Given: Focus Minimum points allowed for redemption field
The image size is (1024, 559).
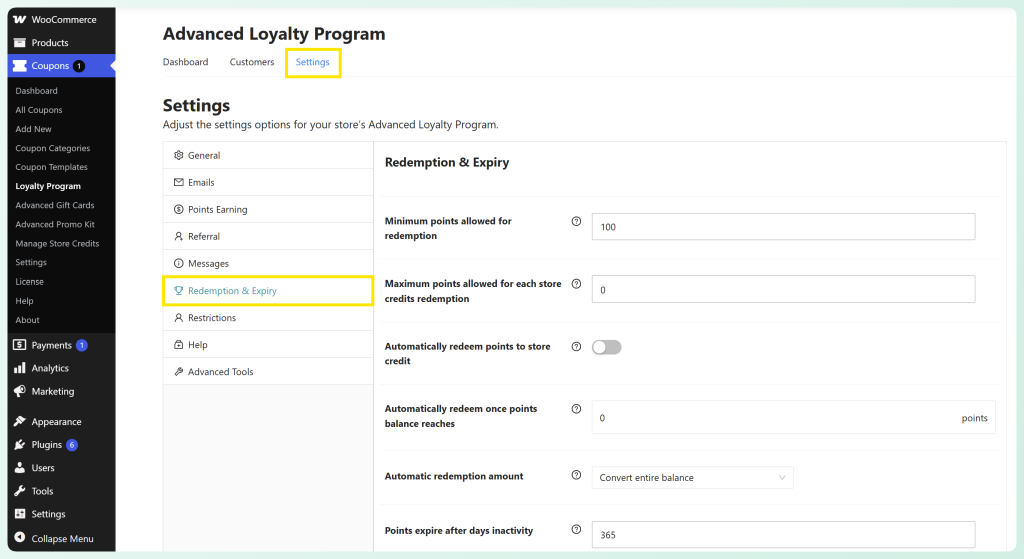Looking at the screenshot, I should pos(783,227).
